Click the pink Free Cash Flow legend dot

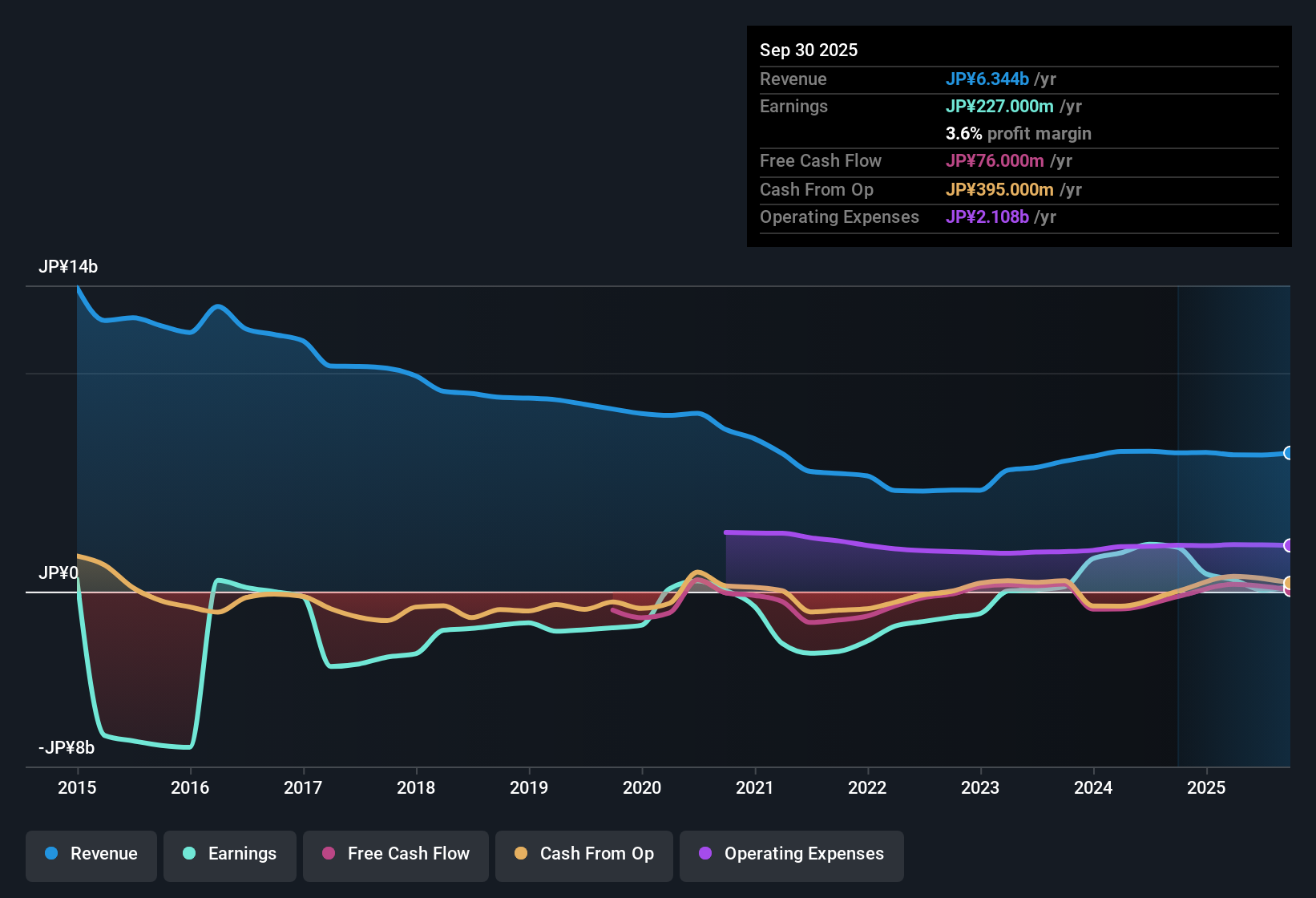pos(328,854)
